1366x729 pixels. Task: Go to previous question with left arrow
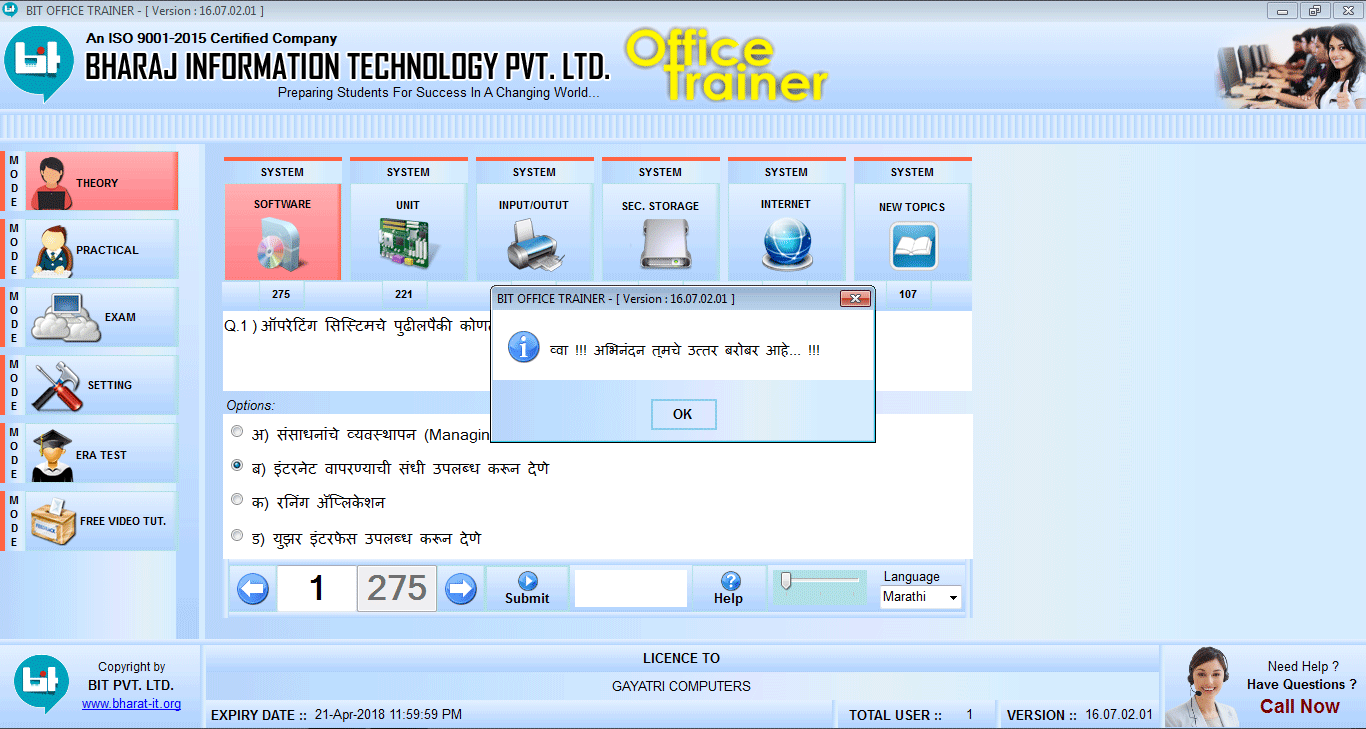point(253,589)
